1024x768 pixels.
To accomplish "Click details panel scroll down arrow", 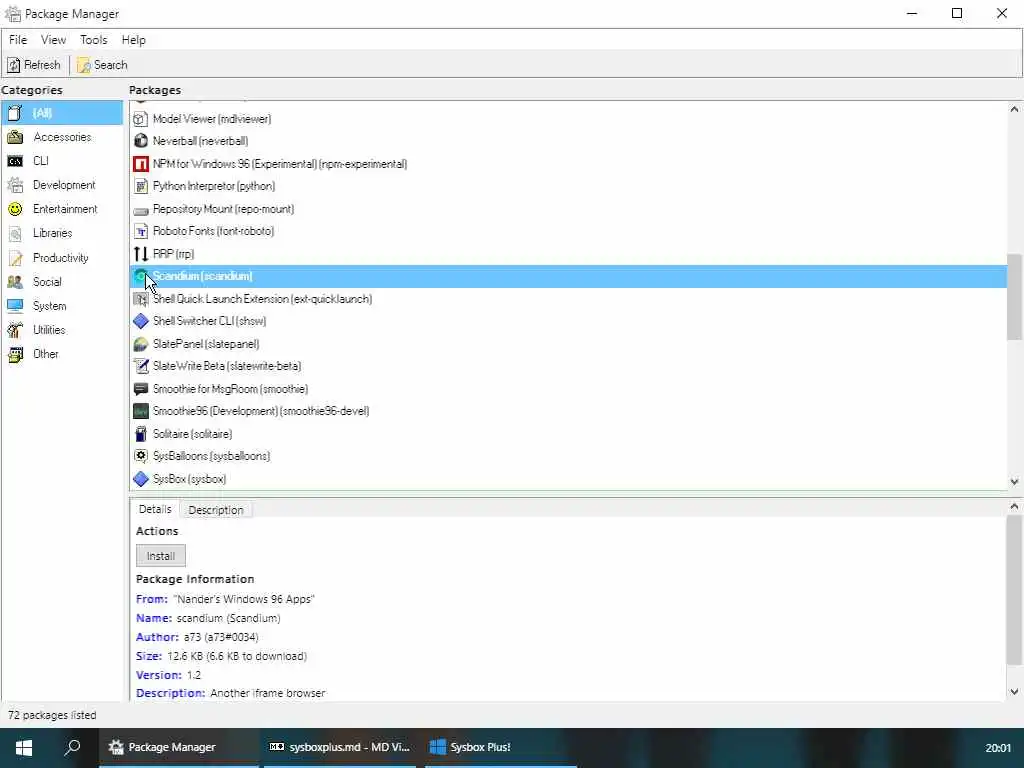I will point(1014,692).
